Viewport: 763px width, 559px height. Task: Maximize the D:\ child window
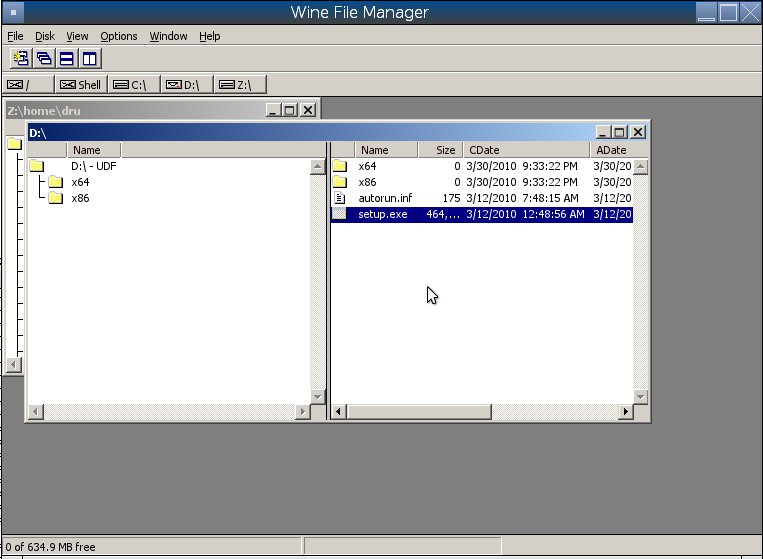pos(619,132)
